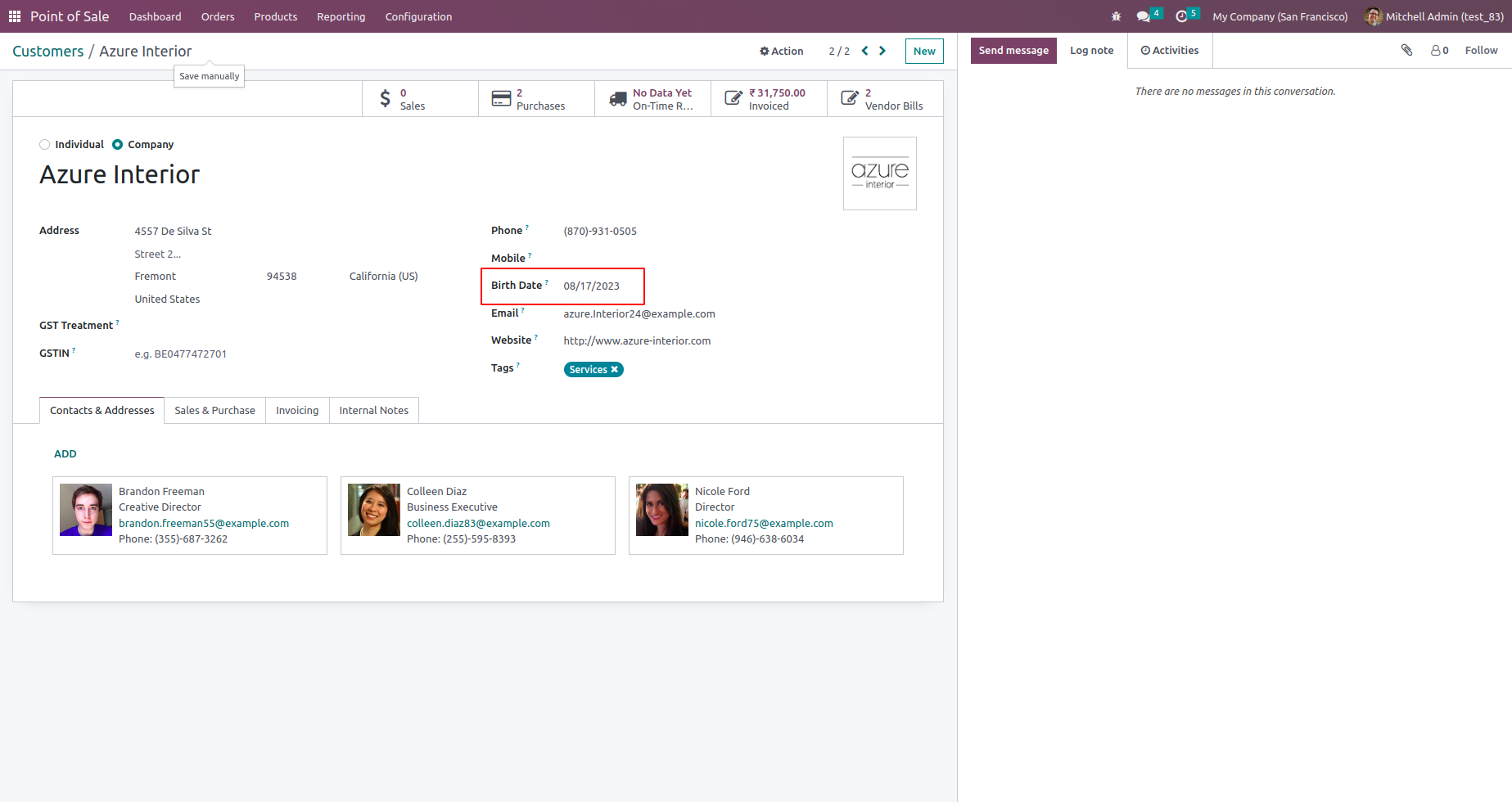The image size is (1512, 802).
Task: Click Azure Interior company logo
Action: coord(880,173)
